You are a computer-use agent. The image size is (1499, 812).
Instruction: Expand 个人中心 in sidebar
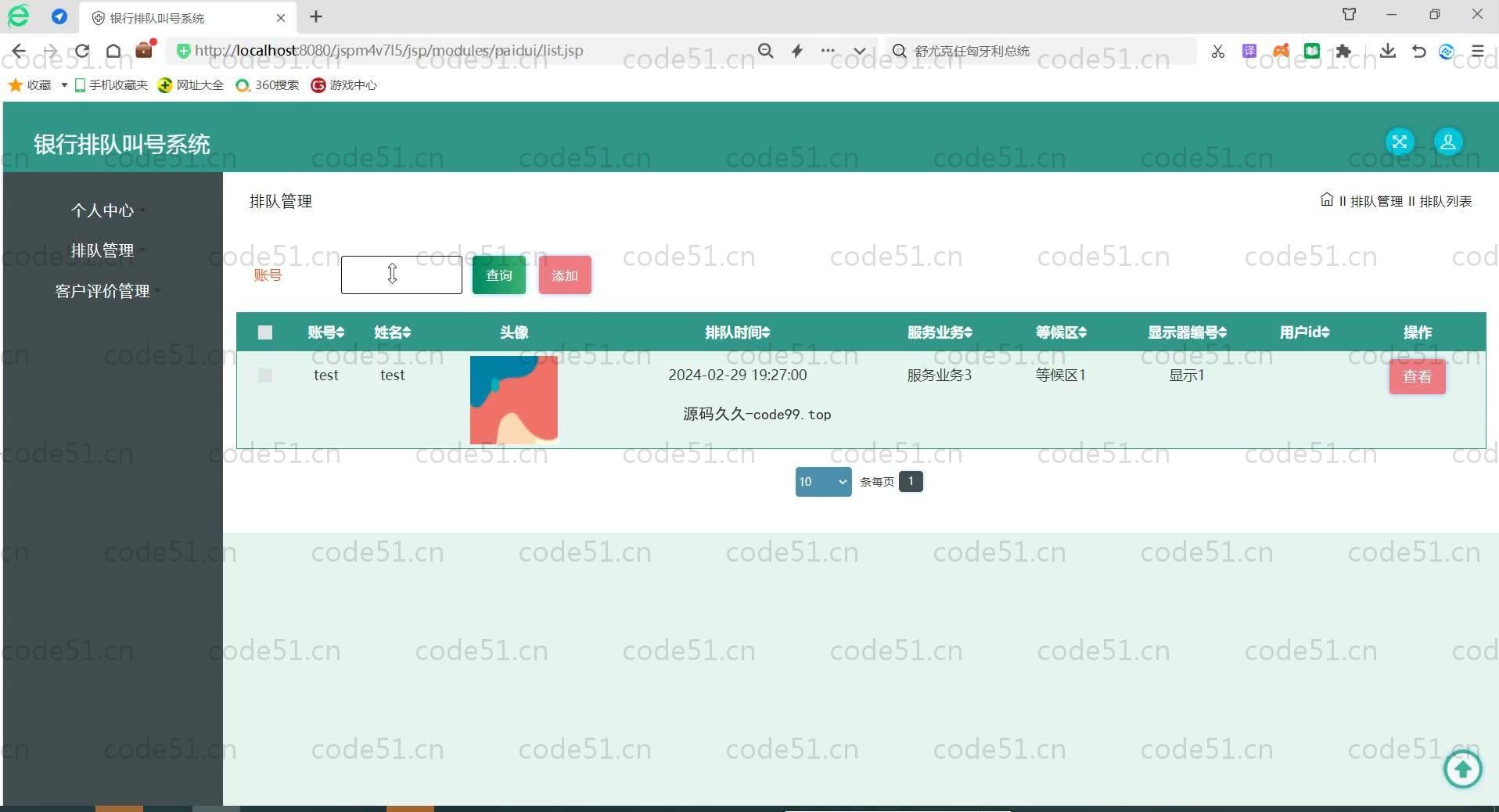(x=102, y=210)
